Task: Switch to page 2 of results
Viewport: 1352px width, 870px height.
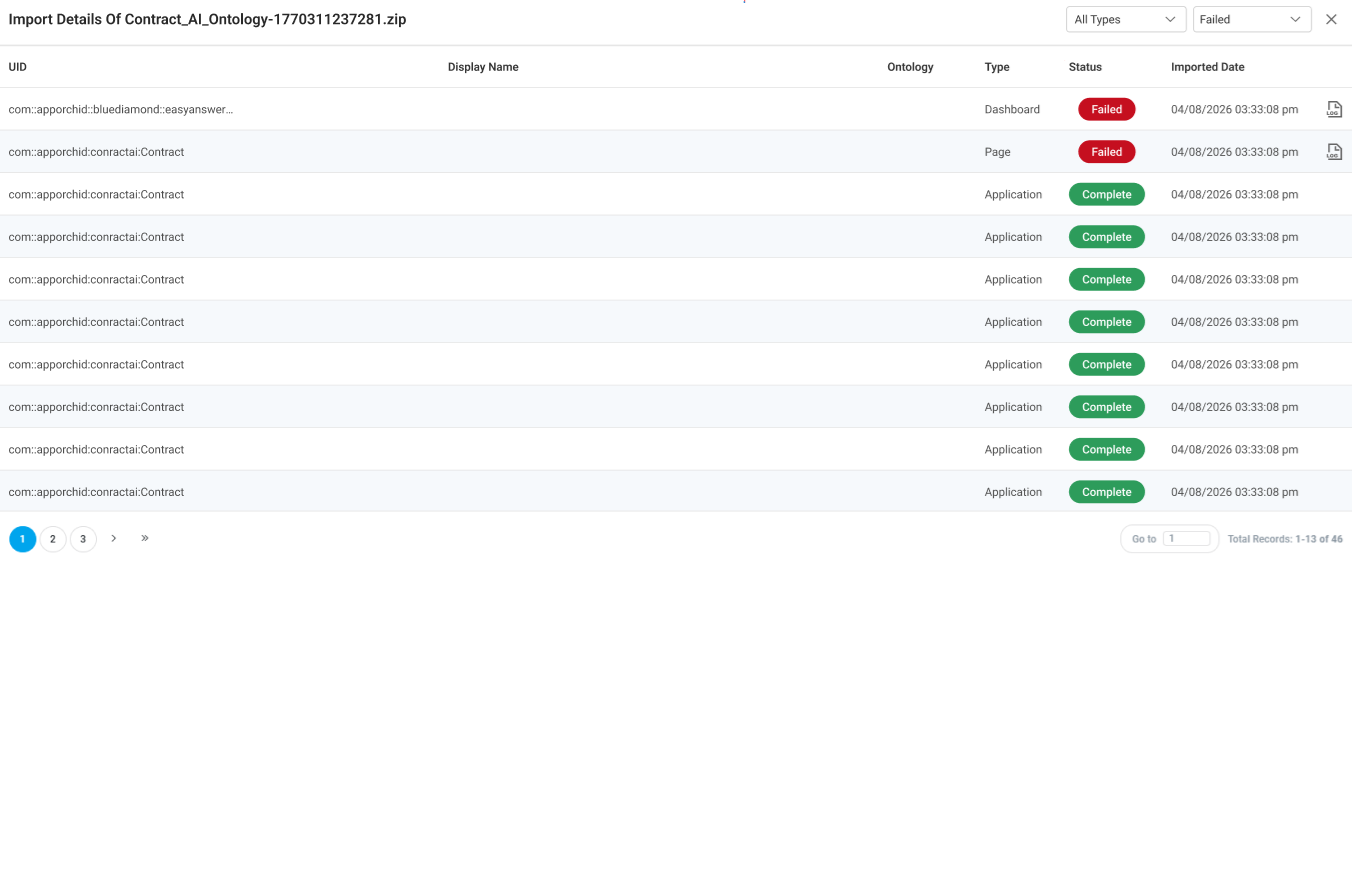Action: pyautogui.click(x=53, y=539)
